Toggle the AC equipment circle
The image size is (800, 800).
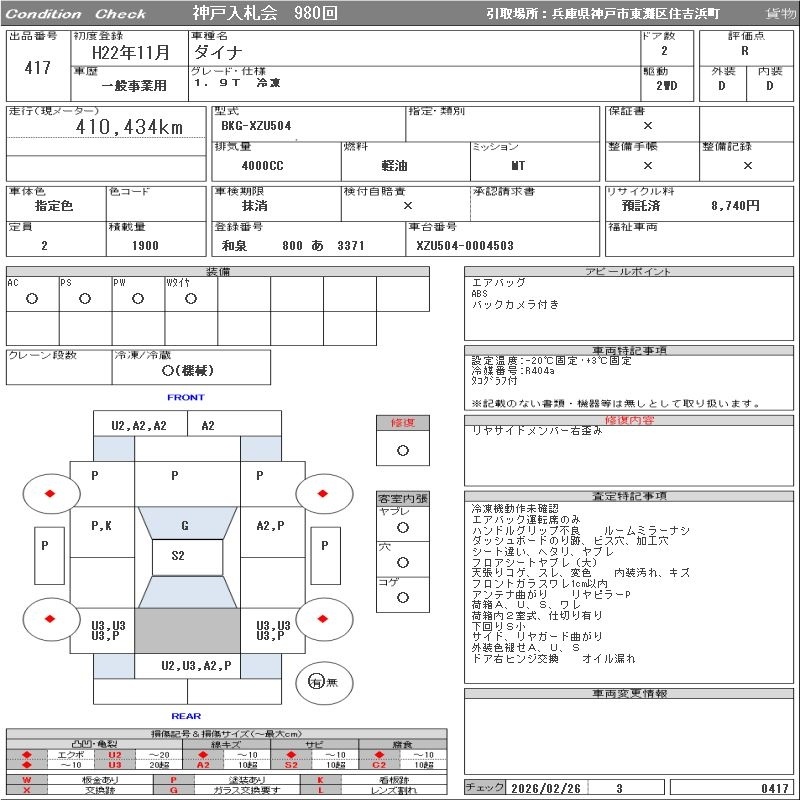(x=32, y=299)
